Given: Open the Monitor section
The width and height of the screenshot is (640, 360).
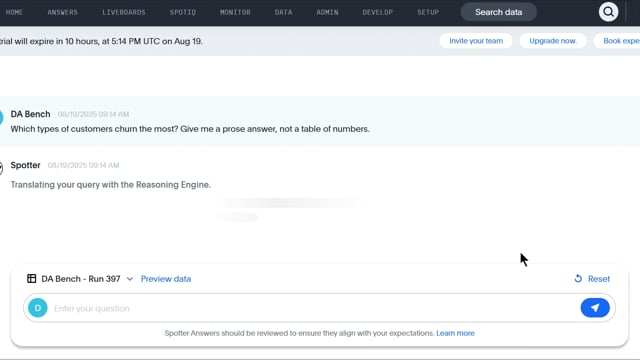Looking at the screenshot, I should coord(235,12).
